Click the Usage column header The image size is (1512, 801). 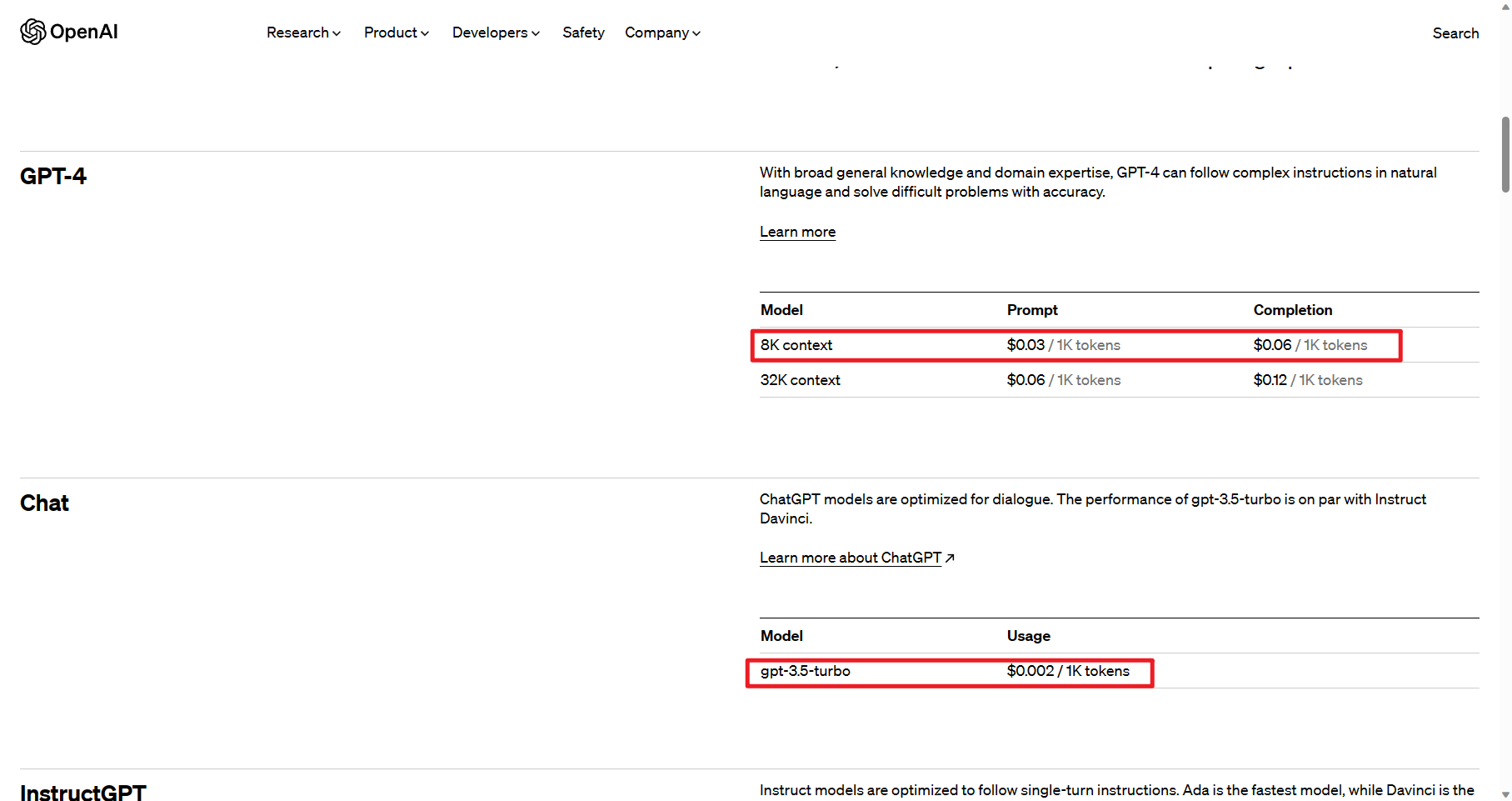point(1029,636)
